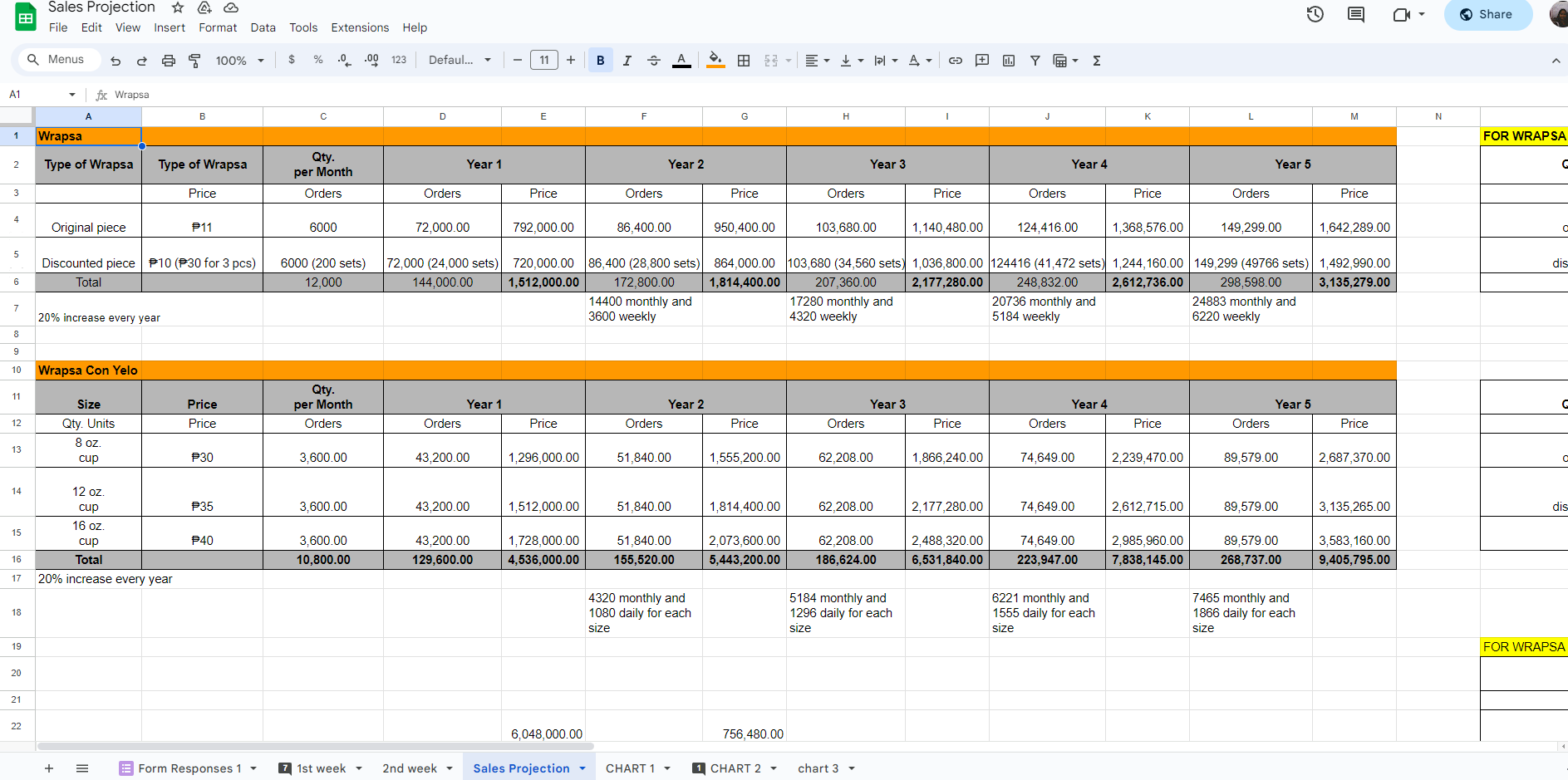Click the font size input field
Screen dimensions: 1568x780
[x=544, y=60]
